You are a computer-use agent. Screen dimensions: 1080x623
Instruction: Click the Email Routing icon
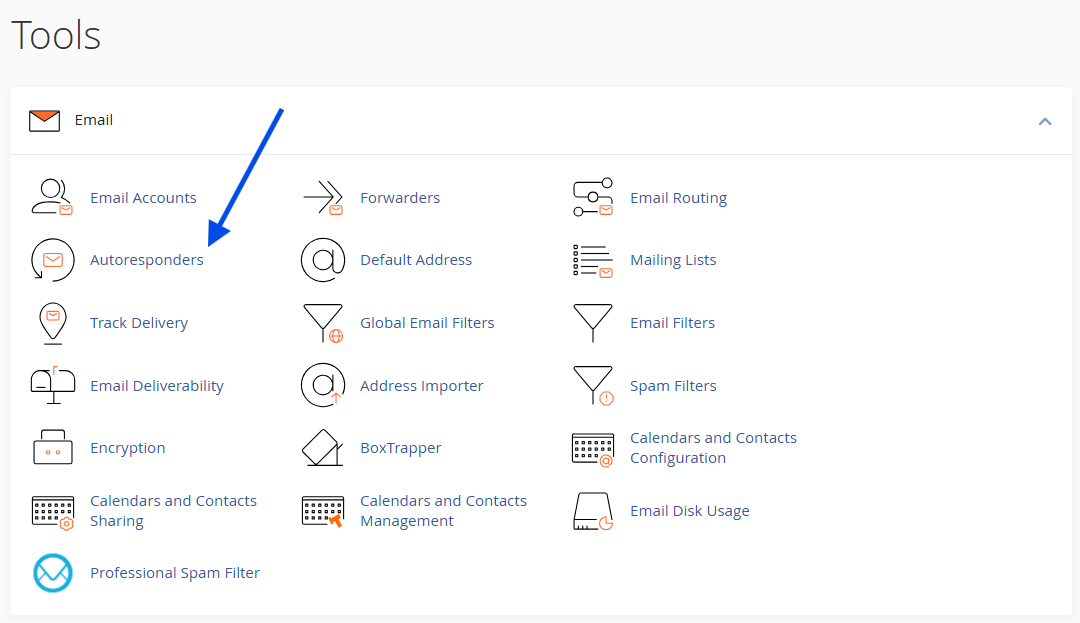pos(592,198)
